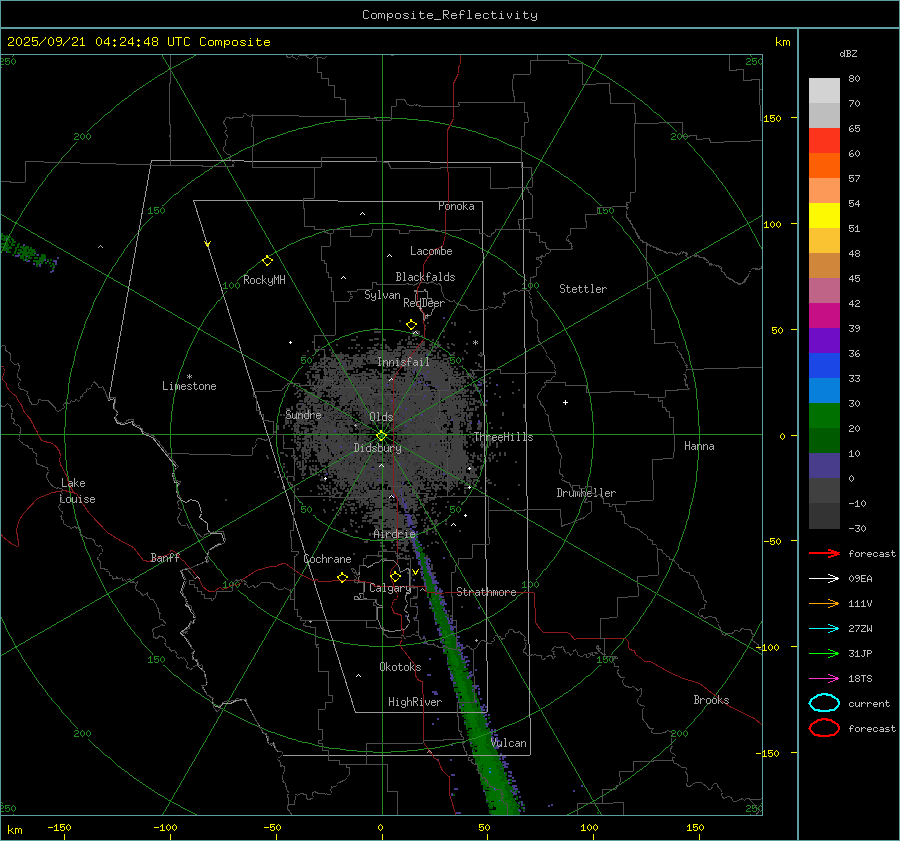Click the orange 111V arrow legend icon
The width and height of the screenshot is (900, 841).
click(x=824, y=603)
